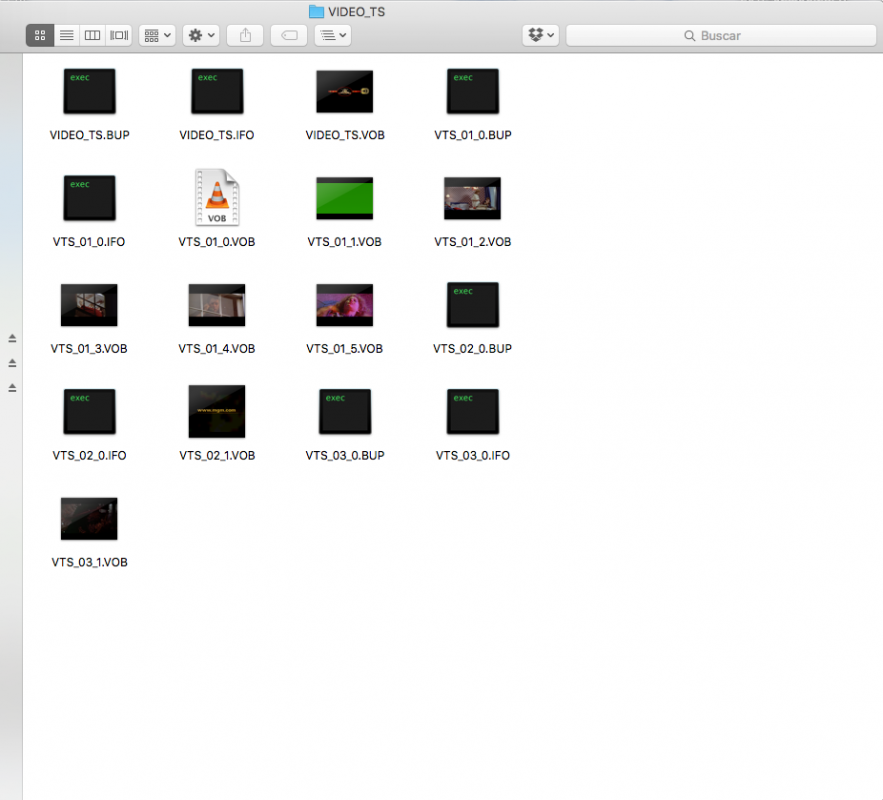This screenshot has height=800, width=883.
Task: Click the VTS_01_0.IFO file name
Action: point(89,242)
